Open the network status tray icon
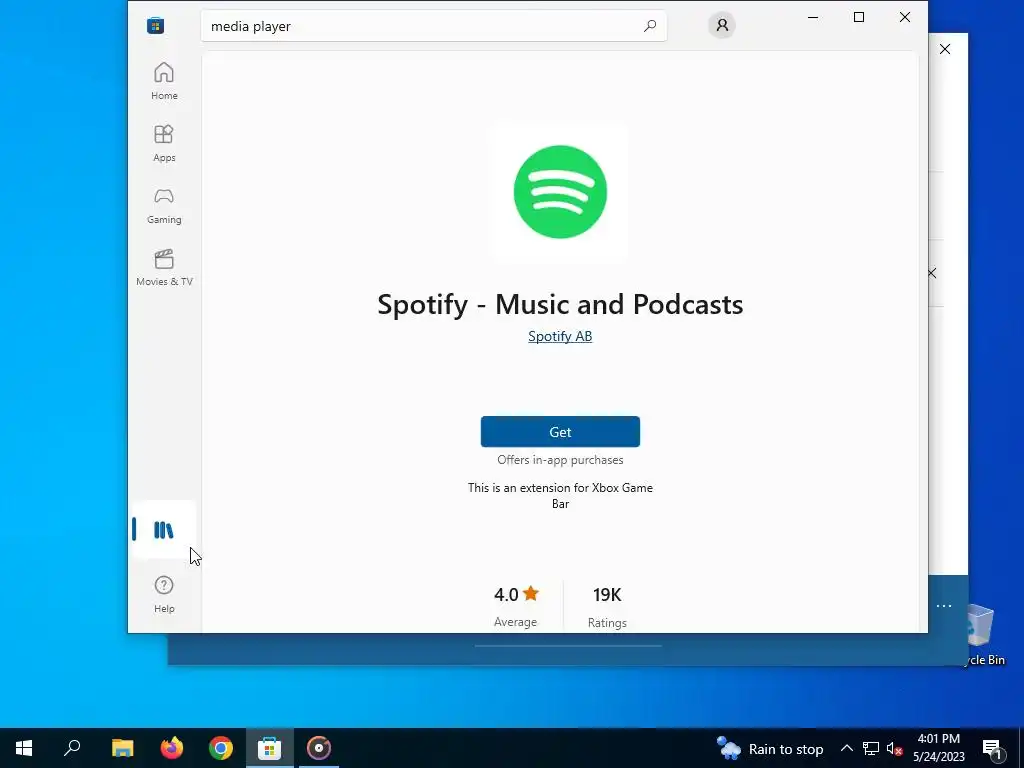This screenshot has width=1024, height=768. pos(871,748)
